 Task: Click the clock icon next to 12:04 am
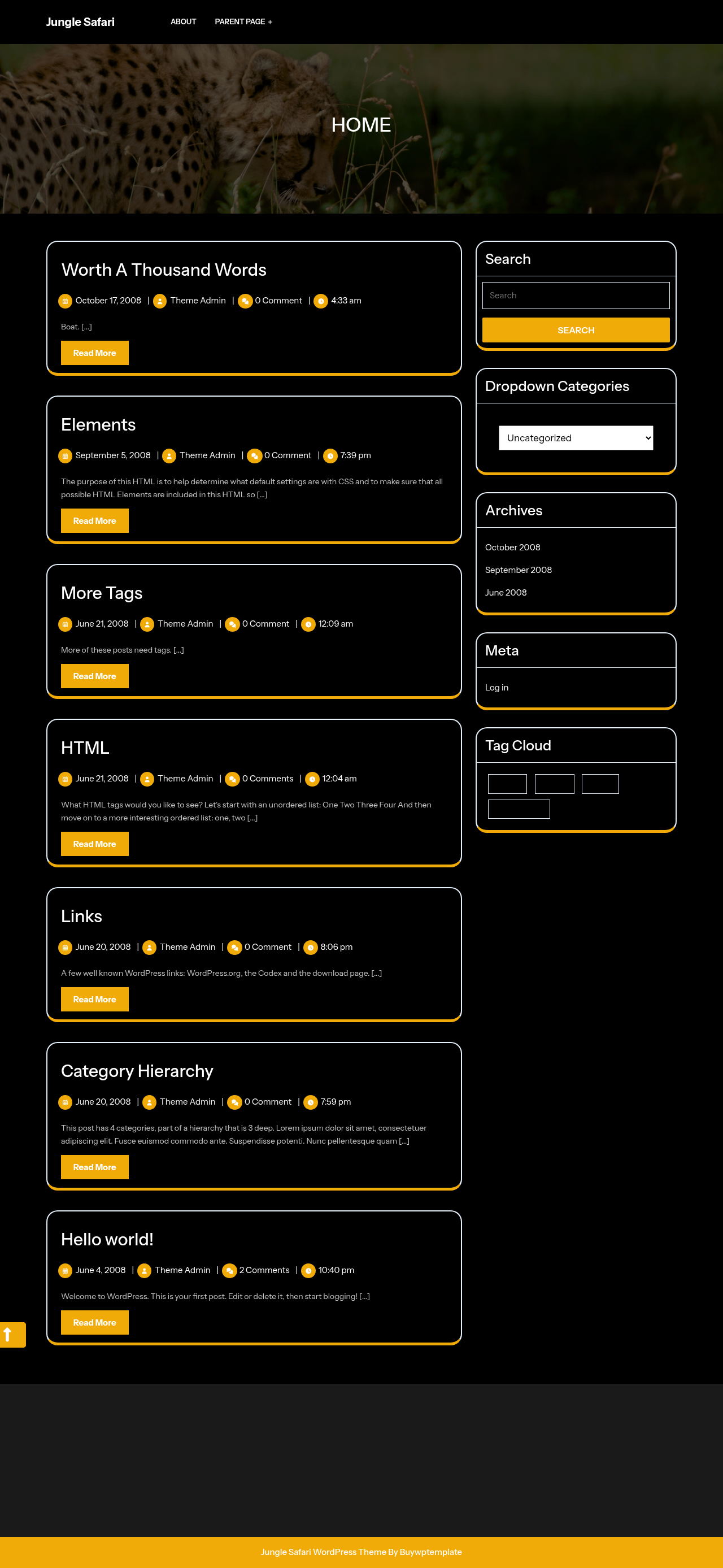click(312, 779)
